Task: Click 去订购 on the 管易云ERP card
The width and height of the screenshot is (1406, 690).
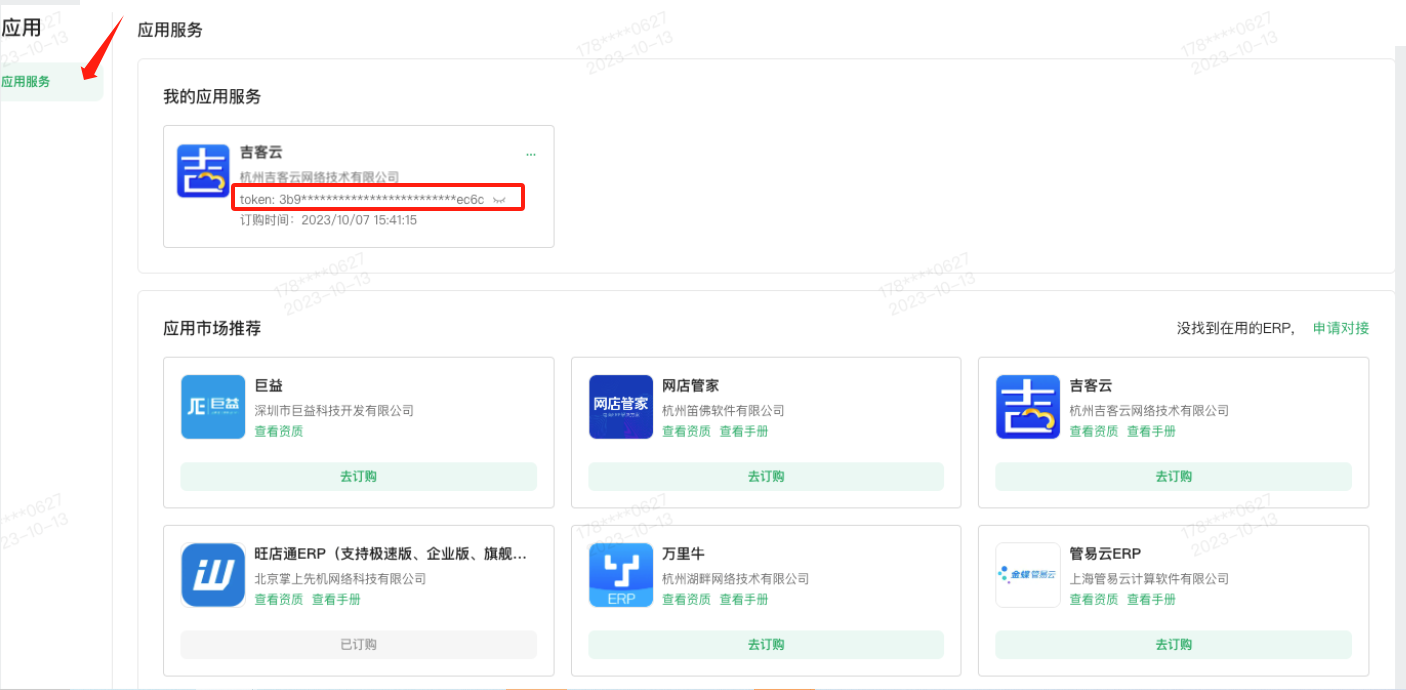Action: pyautogui.click(x=1173, y=645)
